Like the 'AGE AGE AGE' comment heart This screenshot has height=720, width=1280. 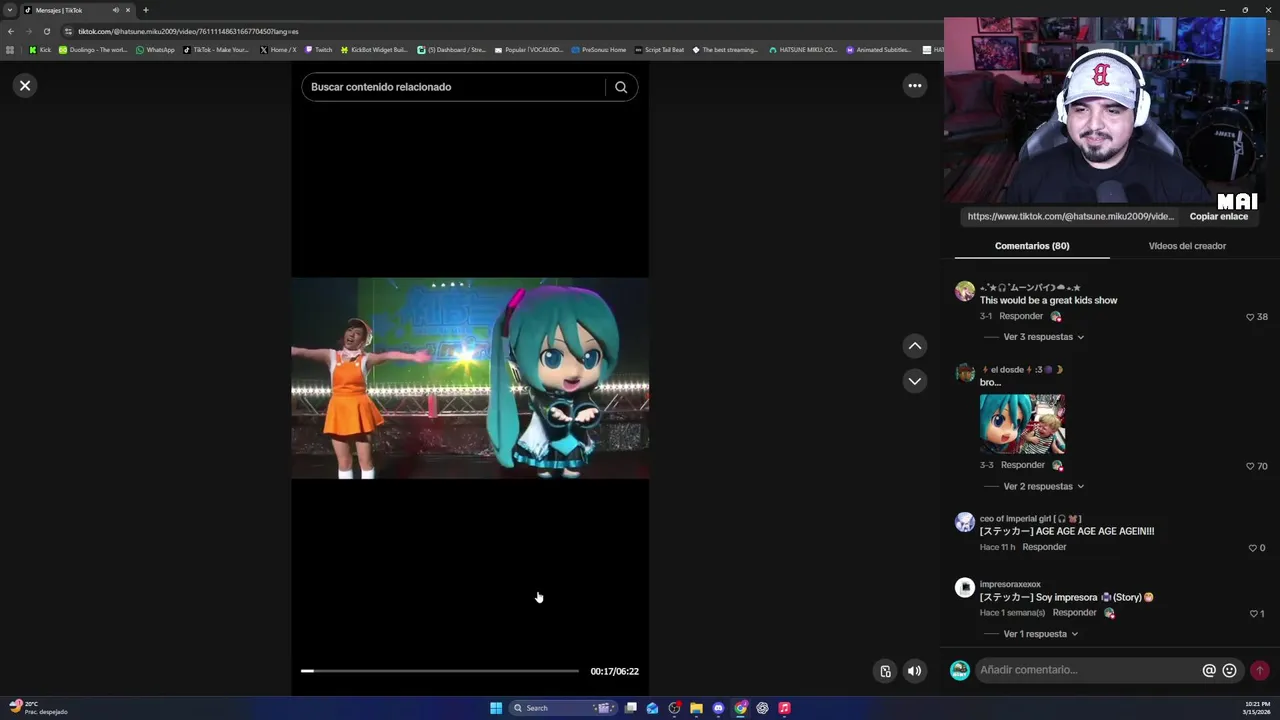tap(1253, 548)
